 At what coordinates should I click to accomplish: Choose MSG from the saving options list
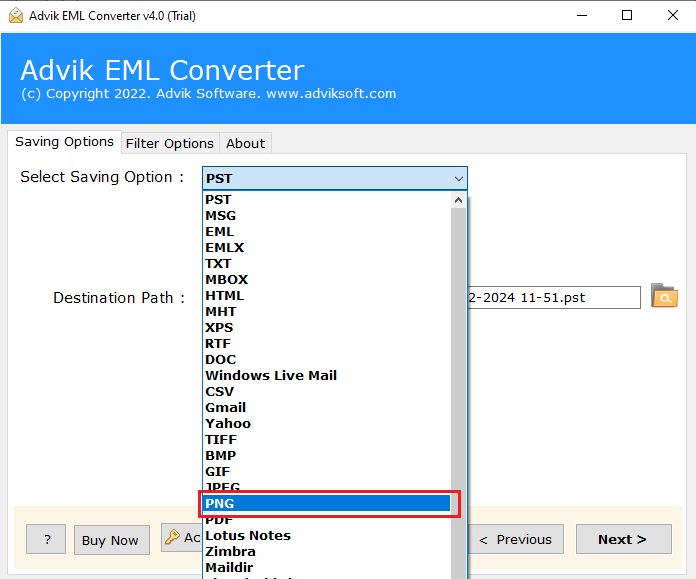coord(327,216)
